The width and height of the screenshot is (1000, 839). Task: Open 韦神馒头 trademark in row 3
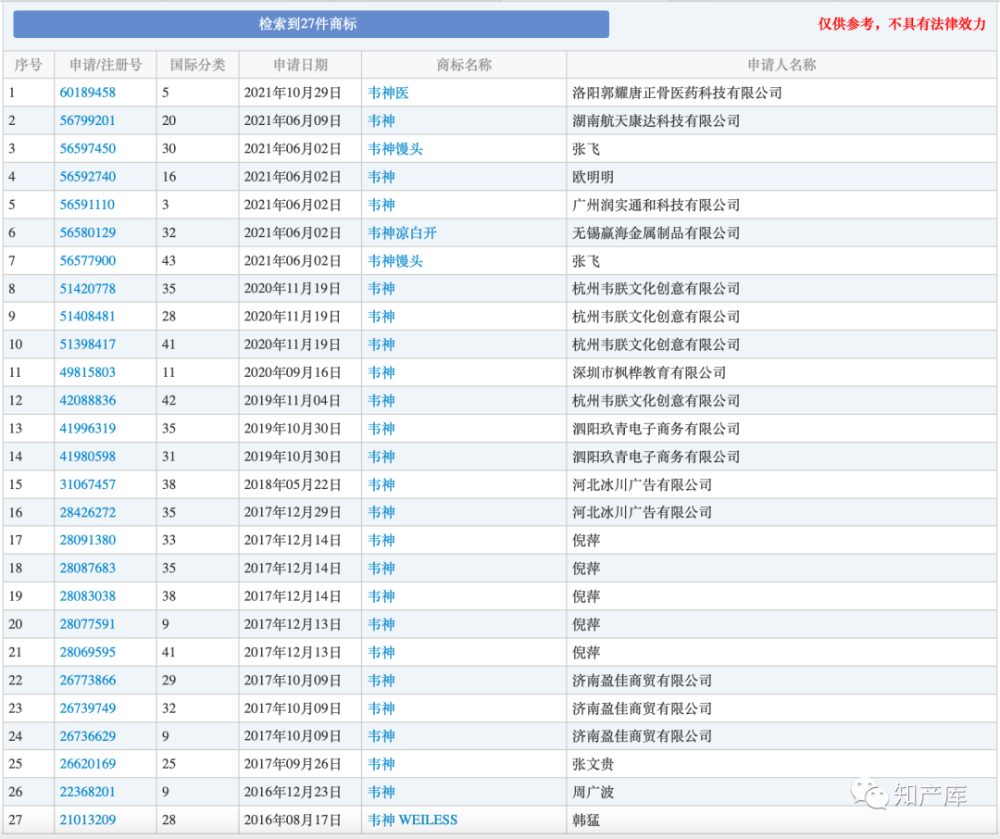[395, 149]
